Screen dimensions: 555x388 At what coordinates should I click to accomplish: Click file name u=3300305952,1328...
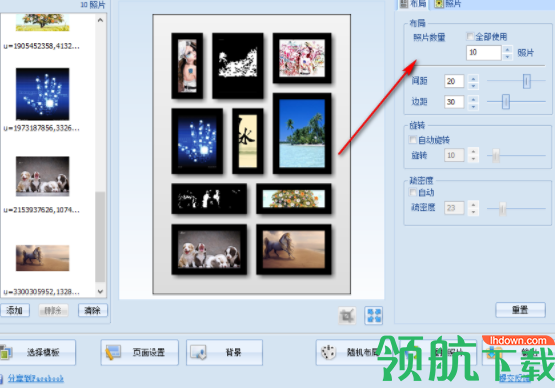[x=41, y=292]
